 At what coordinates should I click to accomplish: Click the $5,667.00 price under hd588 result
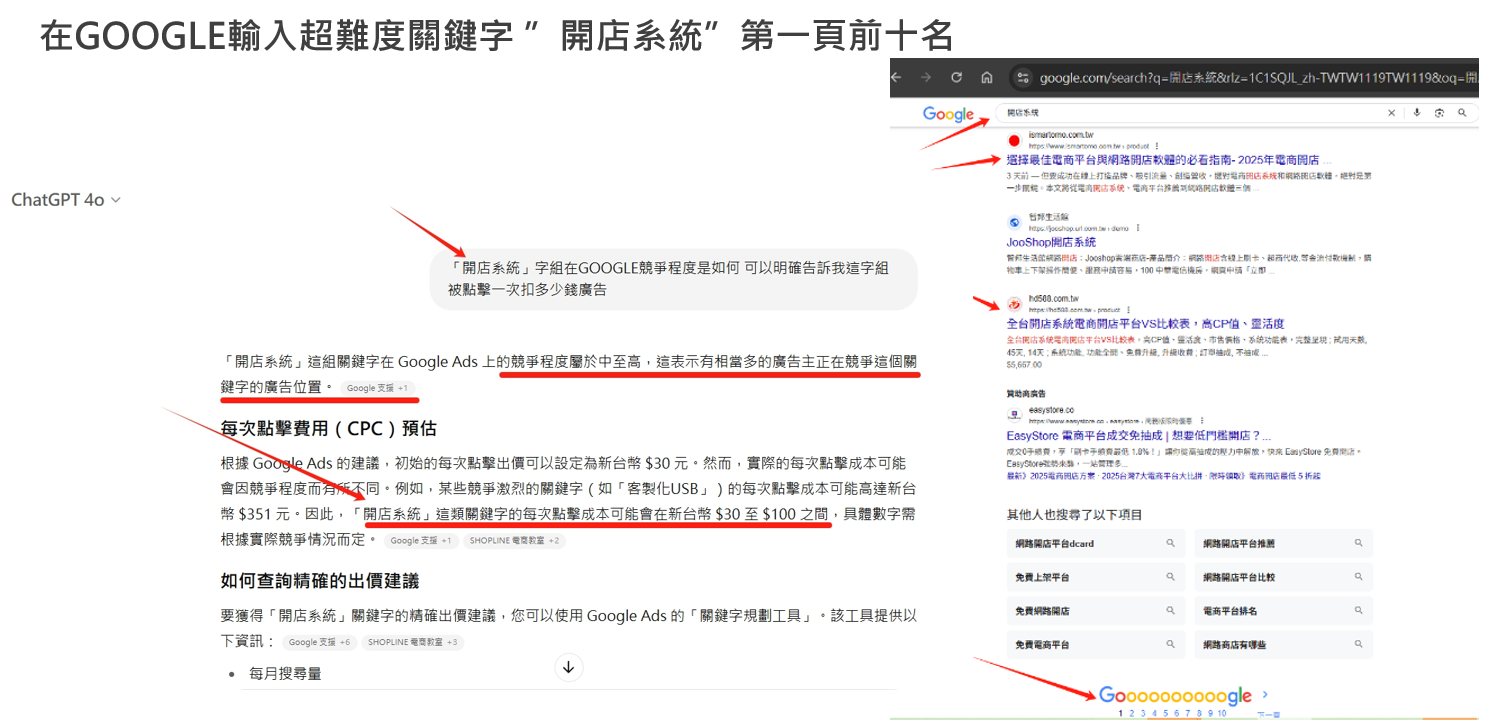(x=1024, y=365)
